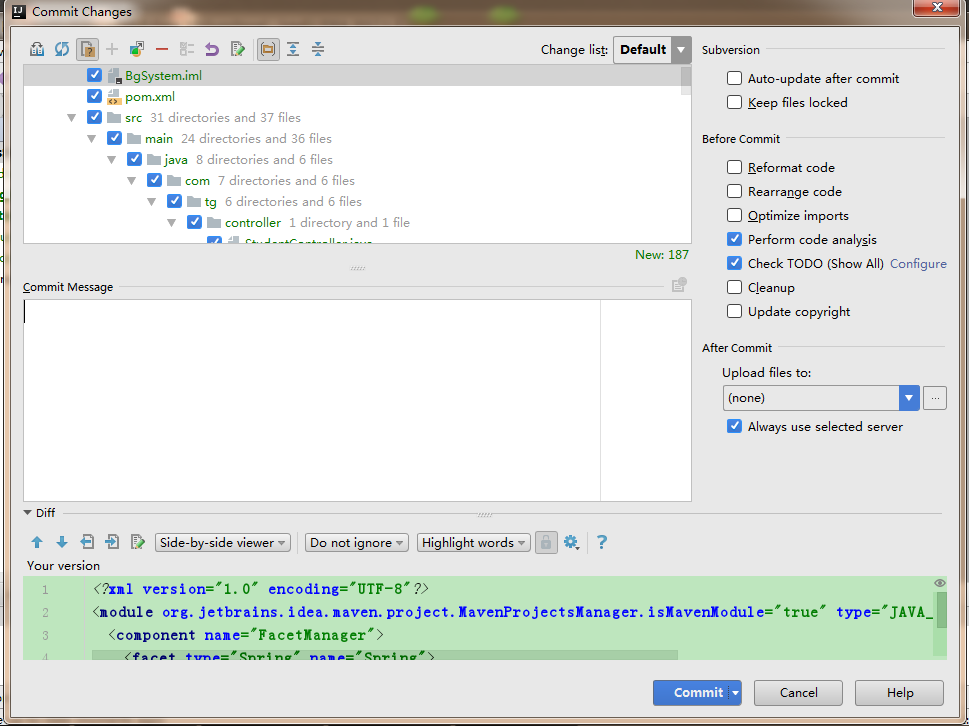The image size is (969, 726).
Task: Enable Auto-update after commit
Action: pos(734,78)
